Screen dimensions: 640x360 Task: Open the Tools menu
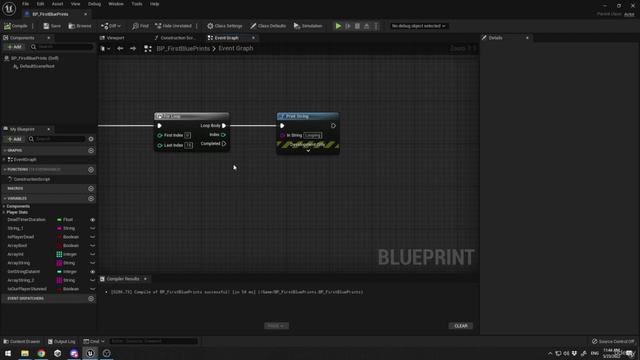[x=137, y=4]
